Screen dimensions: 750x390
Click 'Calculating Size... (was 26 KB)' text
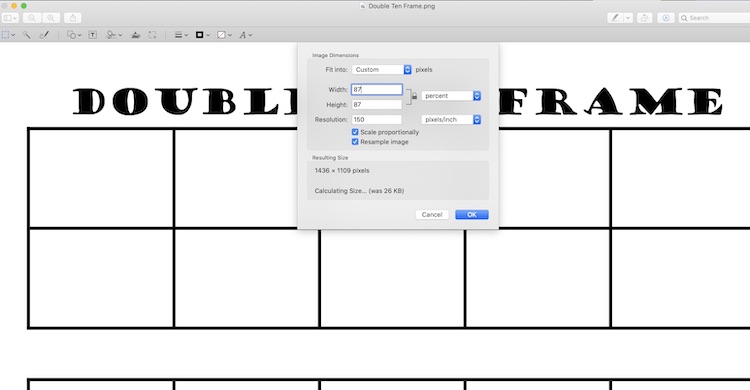(x=359, y=190)
